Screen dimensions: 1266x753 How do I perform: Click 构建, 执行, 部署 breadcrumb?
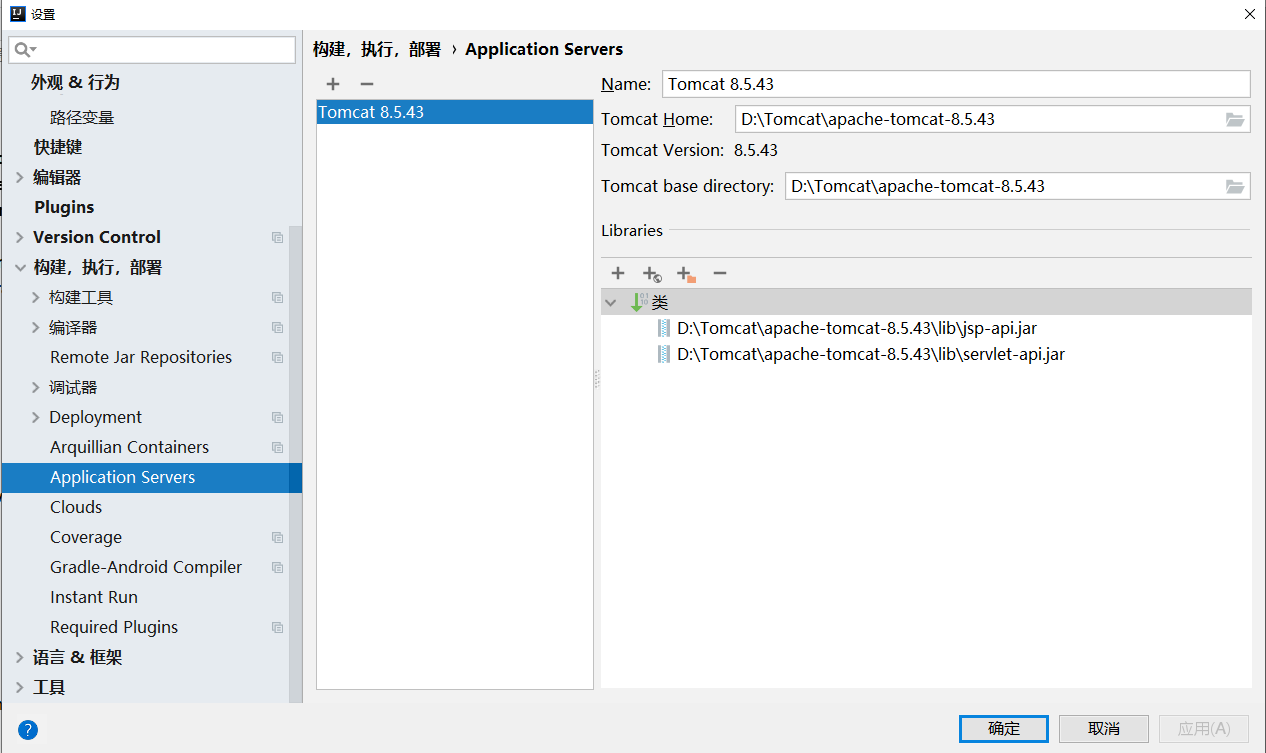[x=377, y=49]
